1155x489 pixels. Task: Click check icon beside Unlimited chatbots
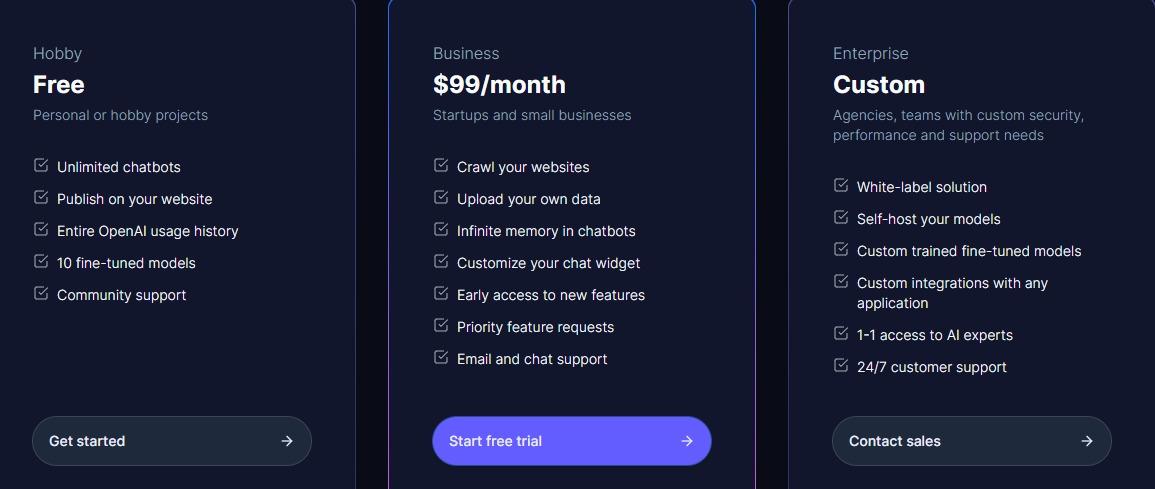[41, 165]
